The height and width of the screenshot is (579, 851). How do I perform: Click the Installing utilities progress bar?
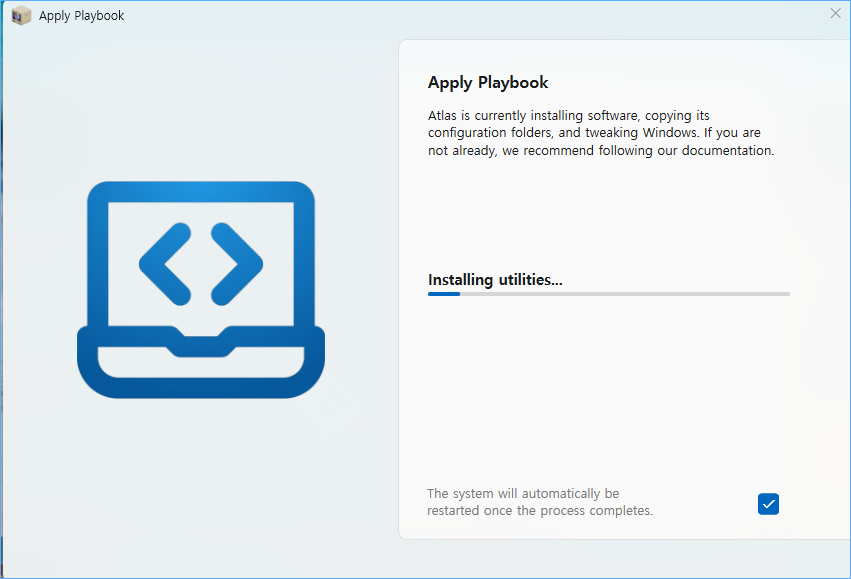click(608, 294)
